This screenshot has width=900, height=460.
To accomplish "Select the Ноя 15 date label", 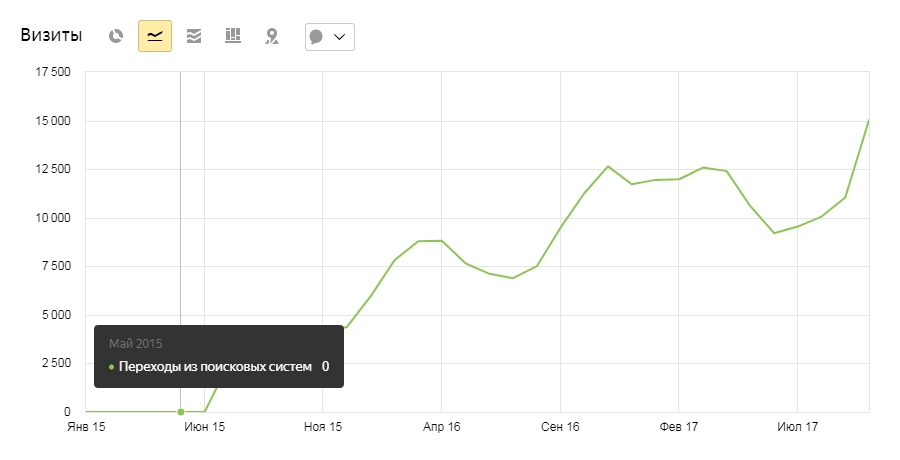I will click(x=323, y=427).
